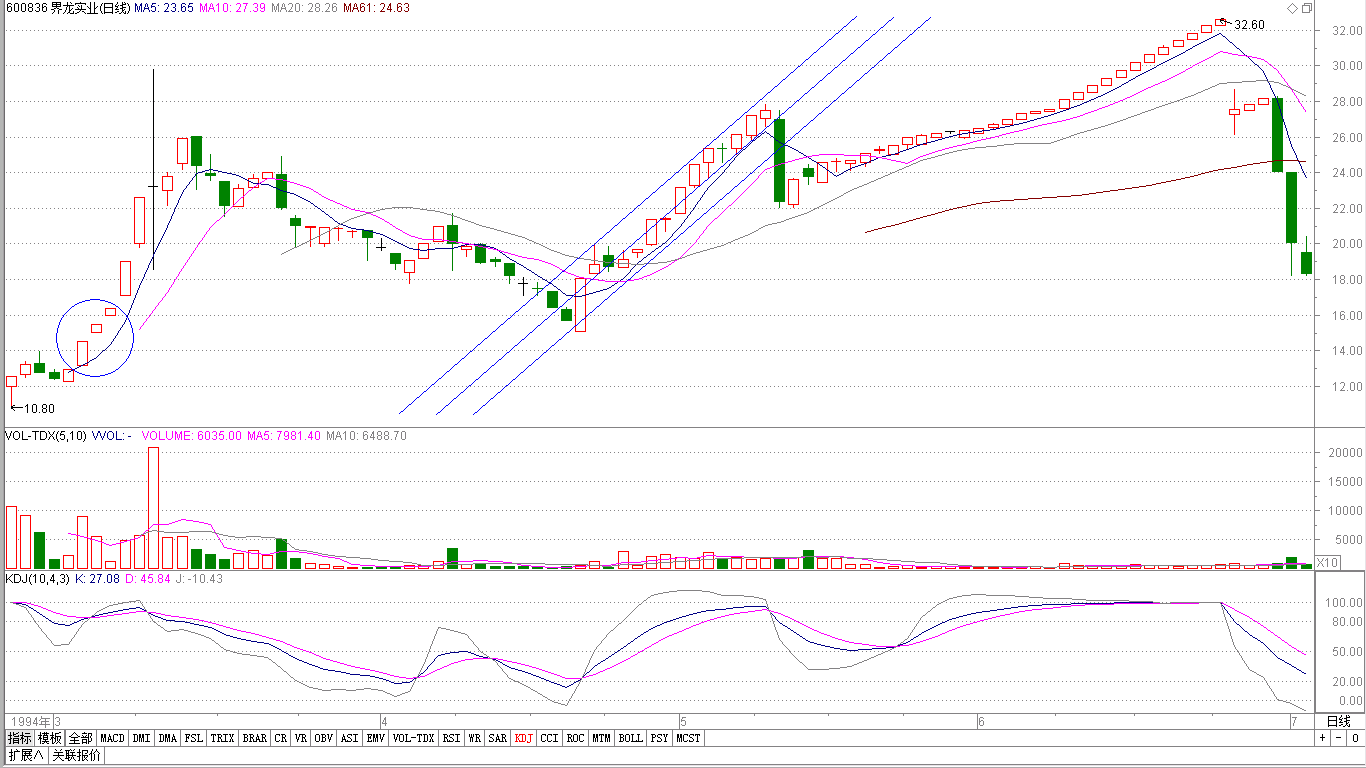Click the minus zoom-out button

[x=1339, y=738]
